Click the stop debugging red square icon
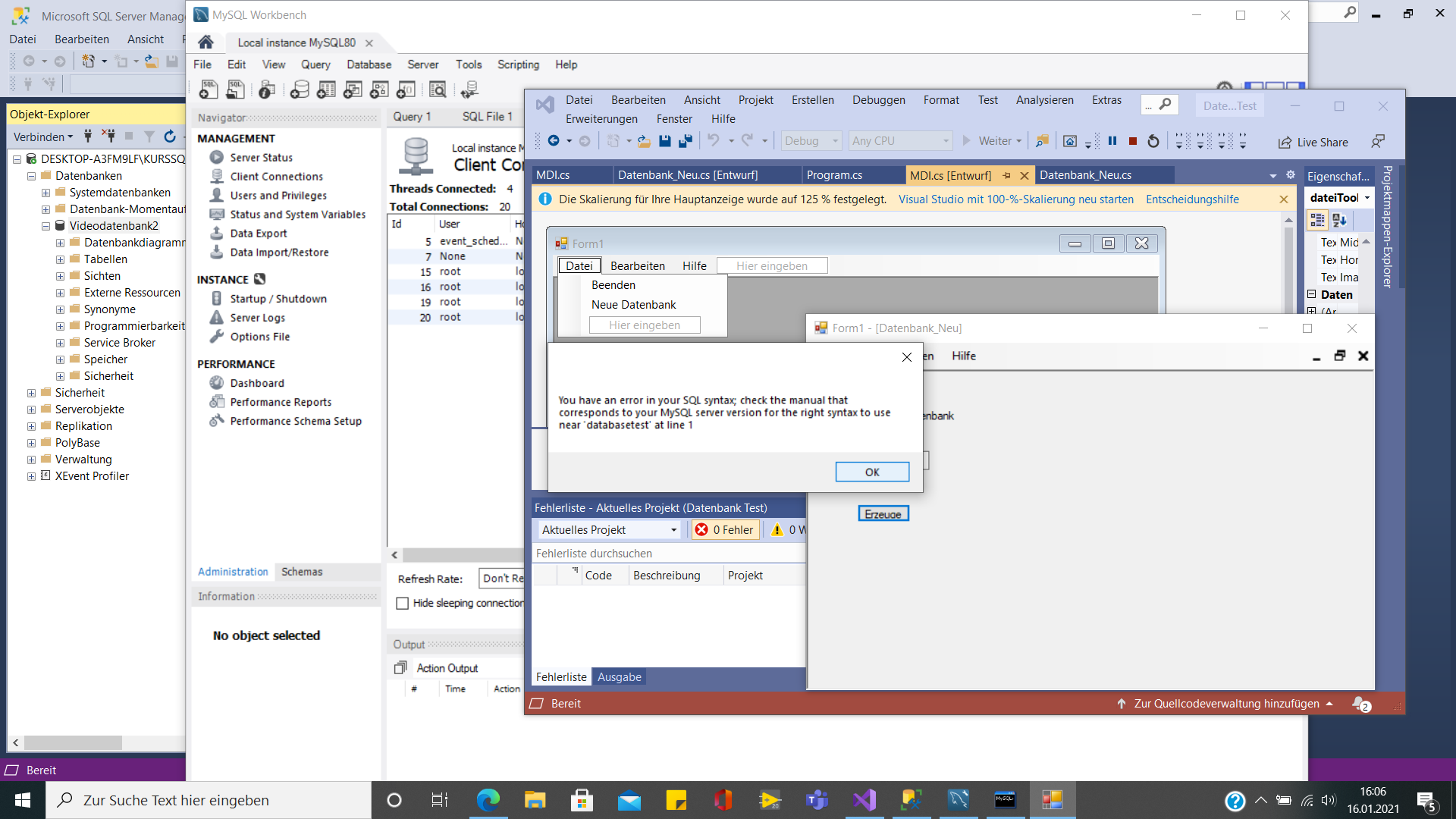This screenshot has width=1456, height=819. pyautogui.click(x=1133, y=142)
